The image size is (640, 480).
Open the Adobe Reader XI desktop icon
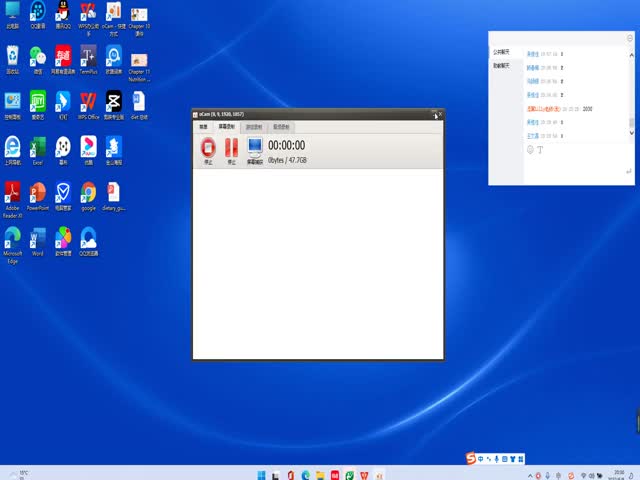click(x=13, y=193)
